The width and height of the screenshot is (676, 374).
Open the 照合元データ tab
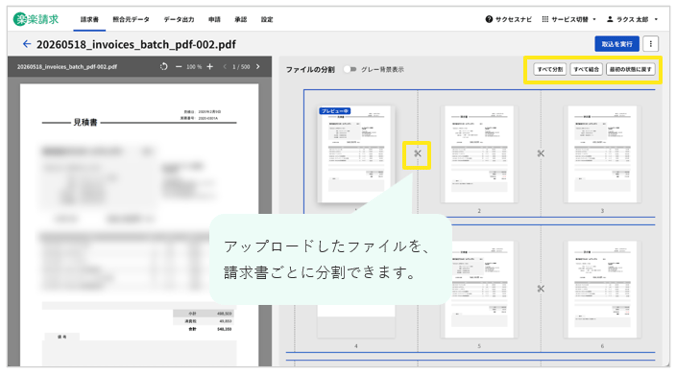(131, 19)
